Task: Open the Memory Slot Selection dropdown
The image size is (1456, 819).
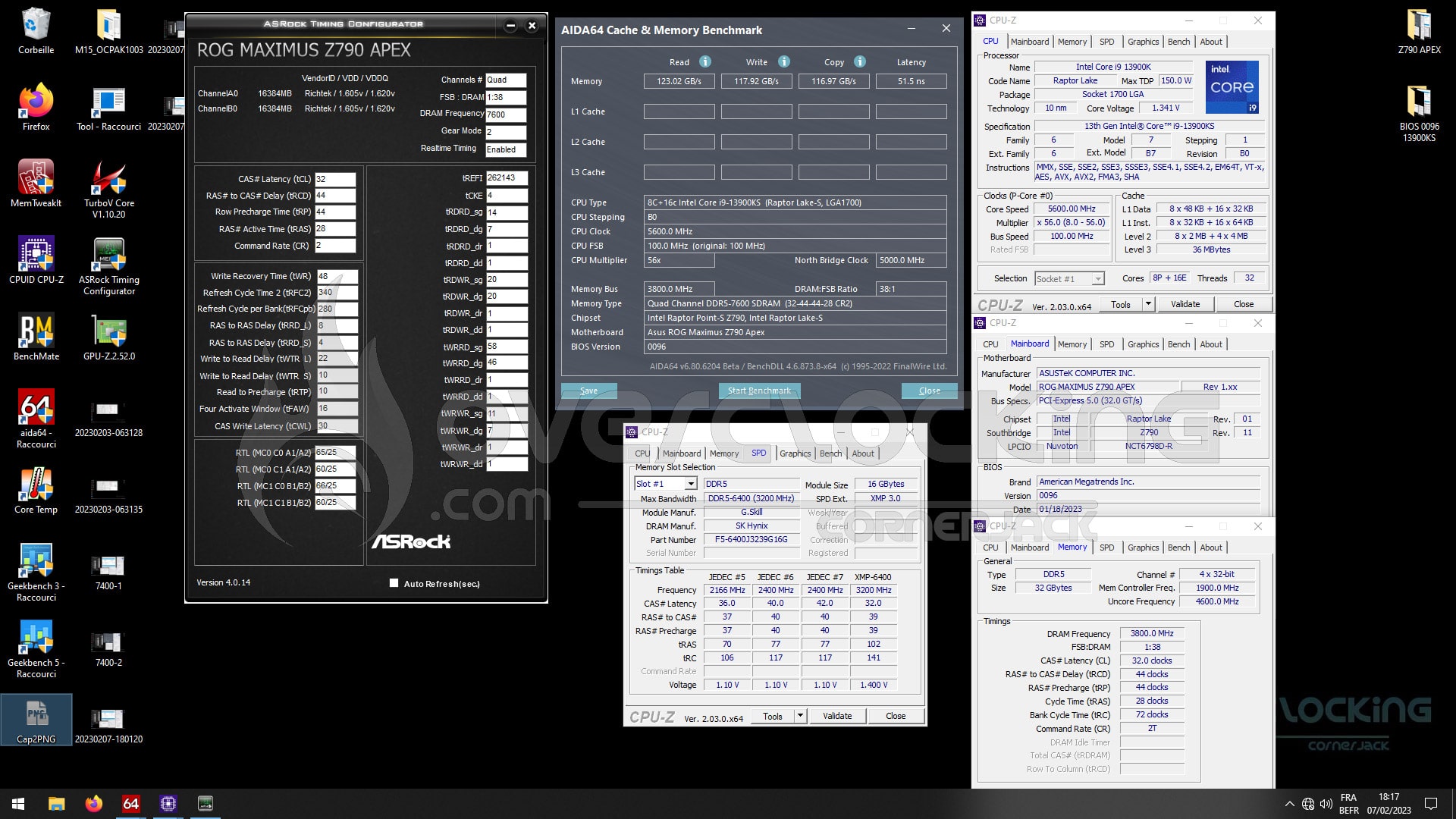Action: click(x=689, y=483)
